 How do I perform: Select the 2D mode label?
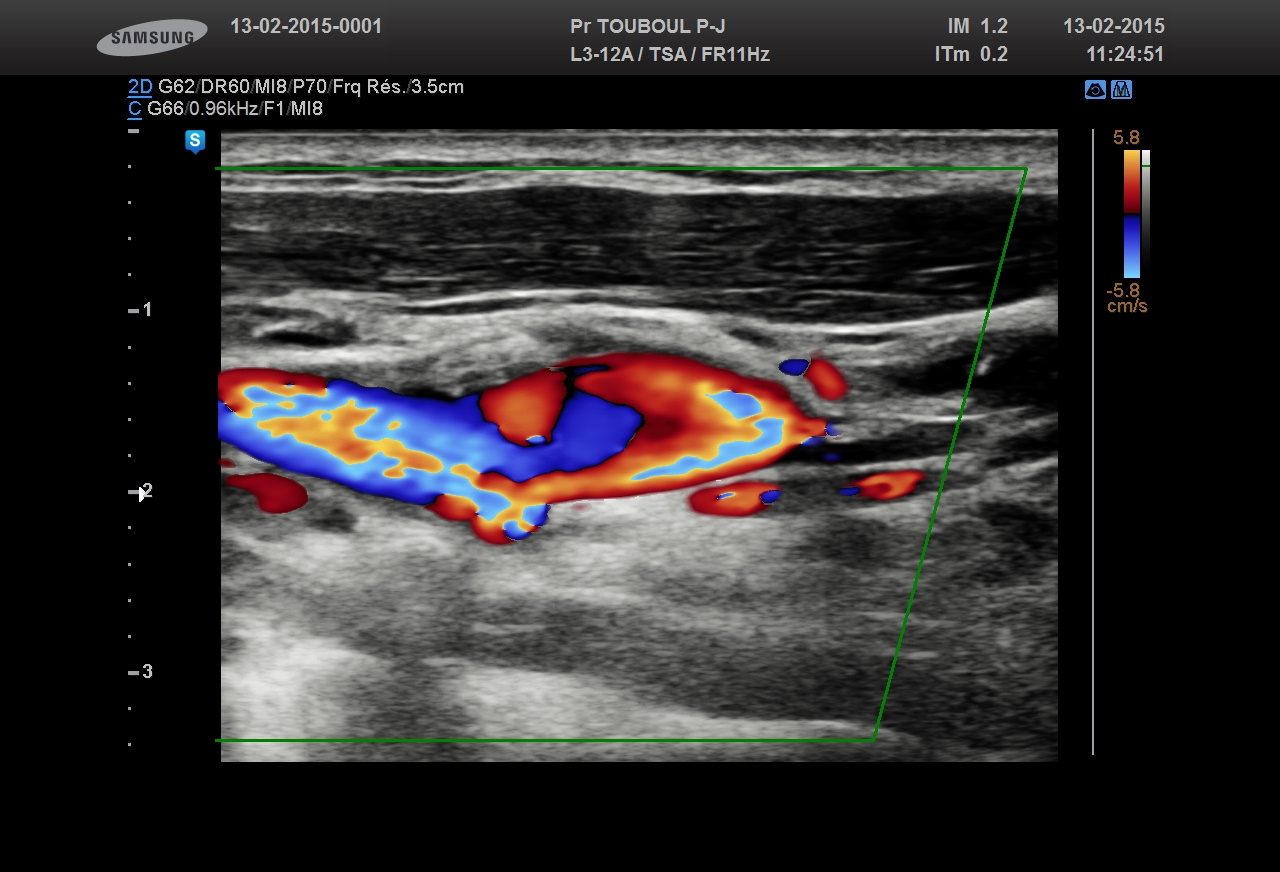(140, 87)
